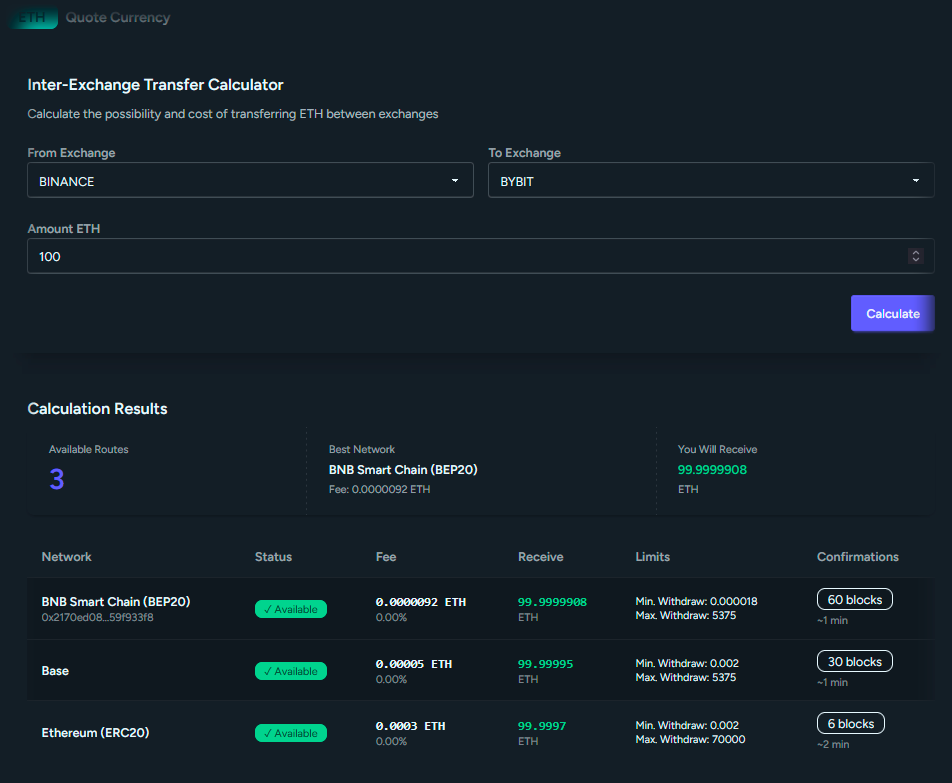Select the Best Network result BNB Smart Chain
The image size is (952, 783).
pos(403,469)
